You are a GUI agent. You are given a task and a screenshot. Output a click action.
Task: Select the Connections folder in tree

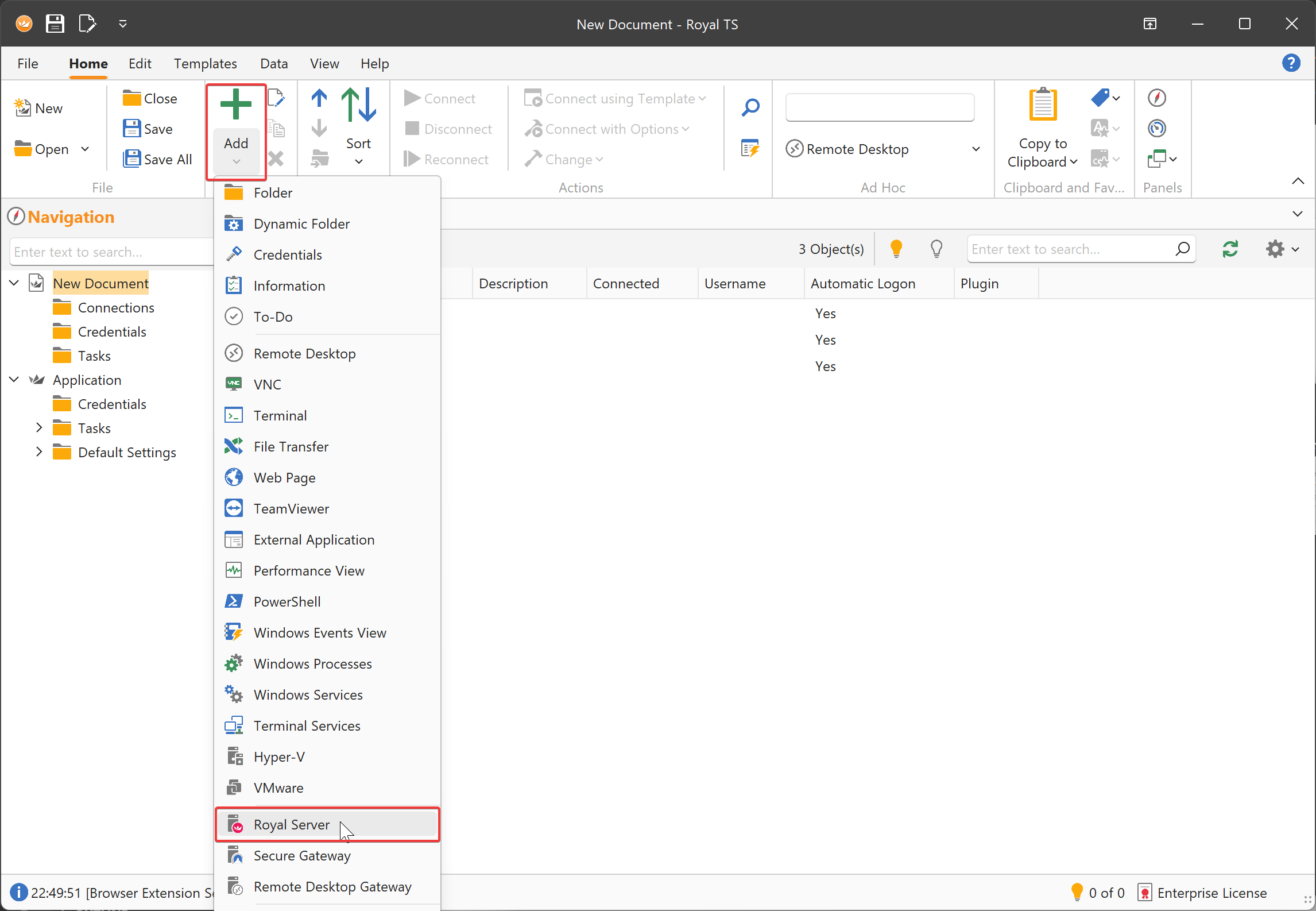[x=116, y=307]
